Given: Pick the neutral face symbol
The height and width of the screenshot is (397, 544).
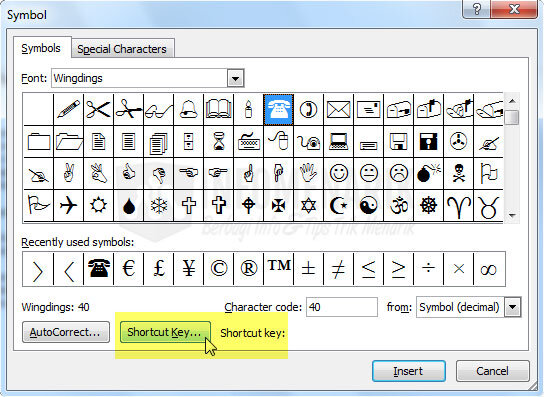Looking at the screenshot, I should (368, 173).
